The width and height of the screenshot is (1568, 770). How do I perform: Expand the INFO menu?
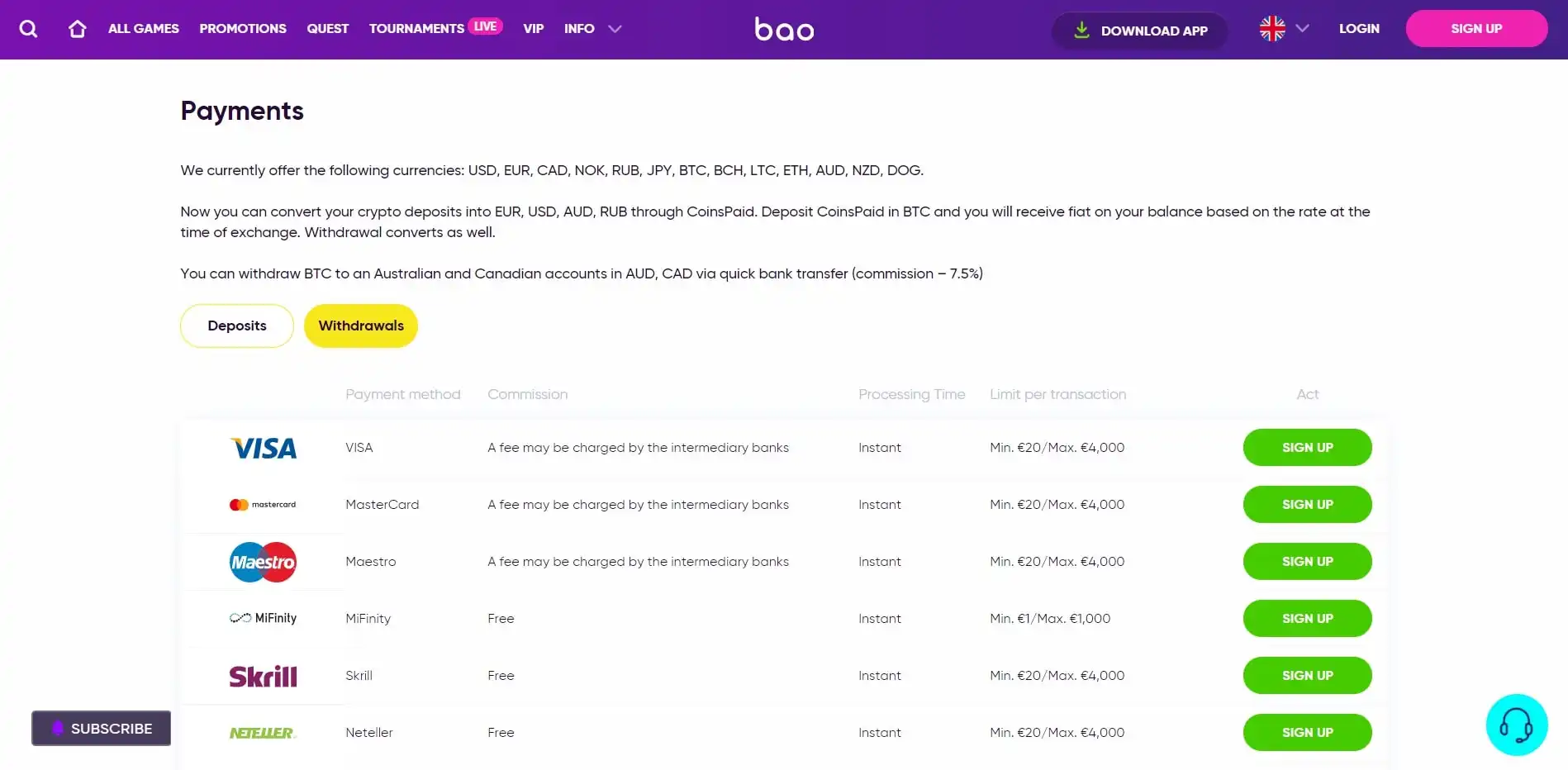coord(592,29)
